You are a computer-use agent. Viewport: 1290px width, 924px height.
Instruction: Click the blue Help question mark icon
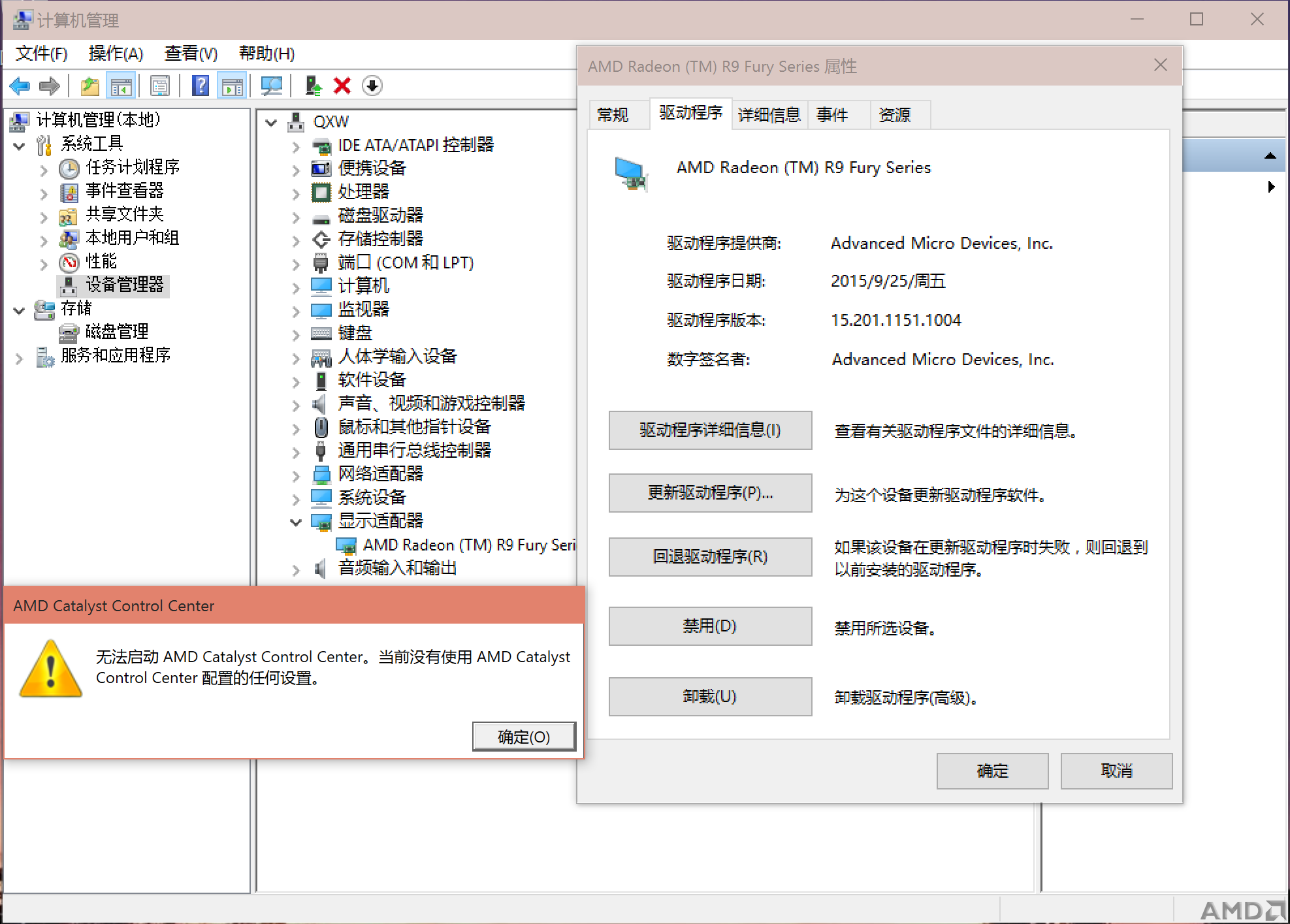click(x=201, y=86)
